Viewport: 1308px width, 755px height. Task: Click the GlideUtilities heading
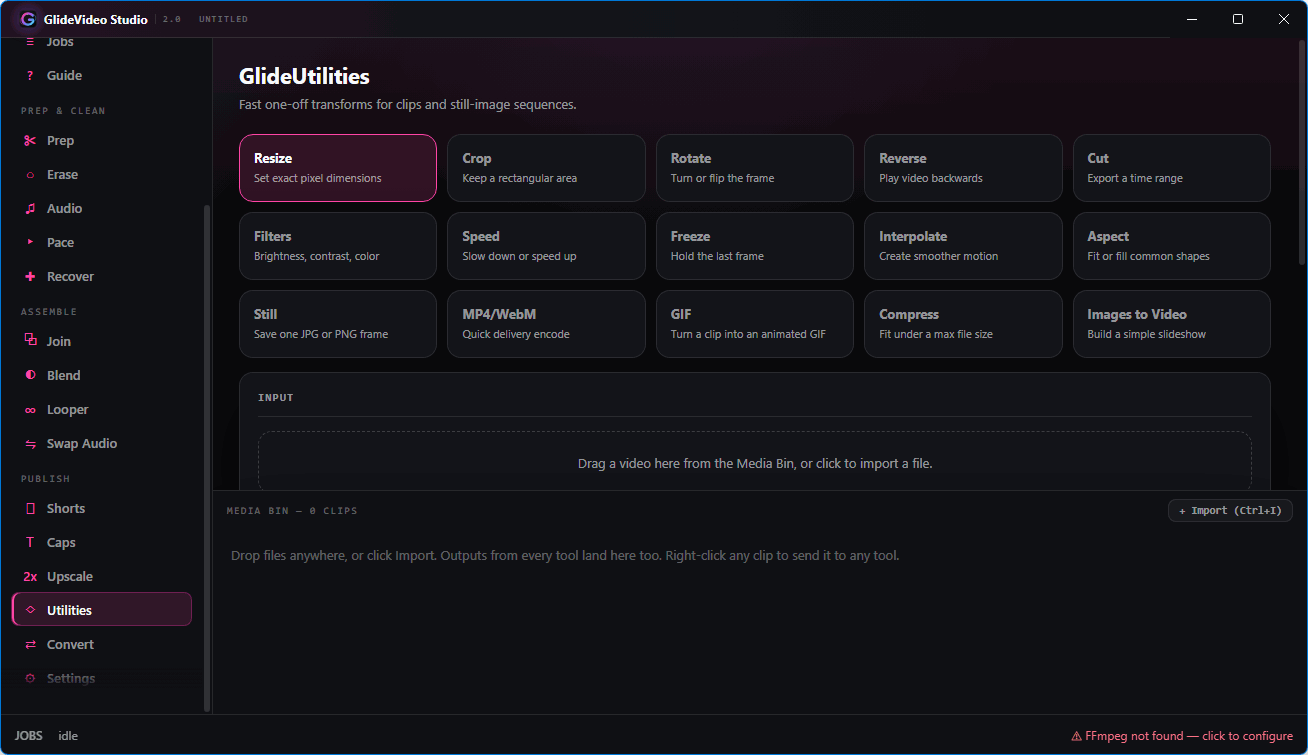304,76
